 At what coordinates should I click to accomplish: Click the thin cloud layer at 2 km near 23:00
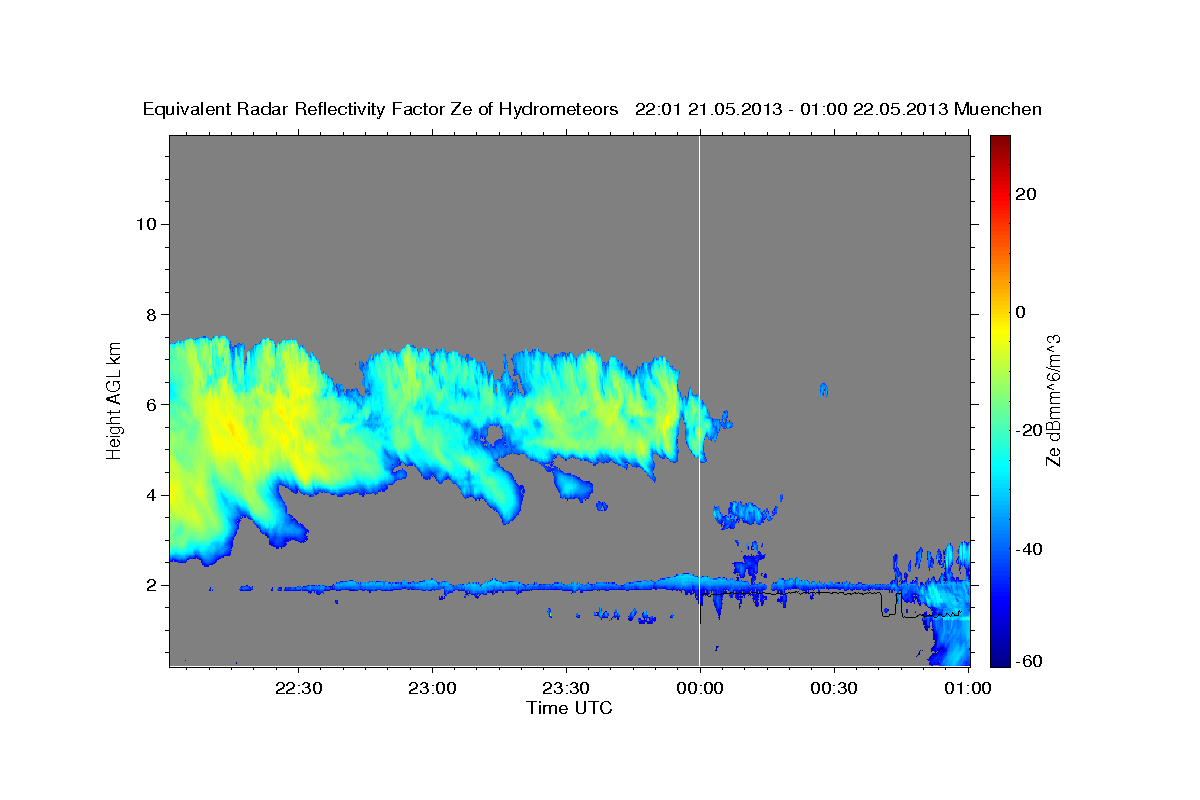pyautogui.click(x=432, y=585)
